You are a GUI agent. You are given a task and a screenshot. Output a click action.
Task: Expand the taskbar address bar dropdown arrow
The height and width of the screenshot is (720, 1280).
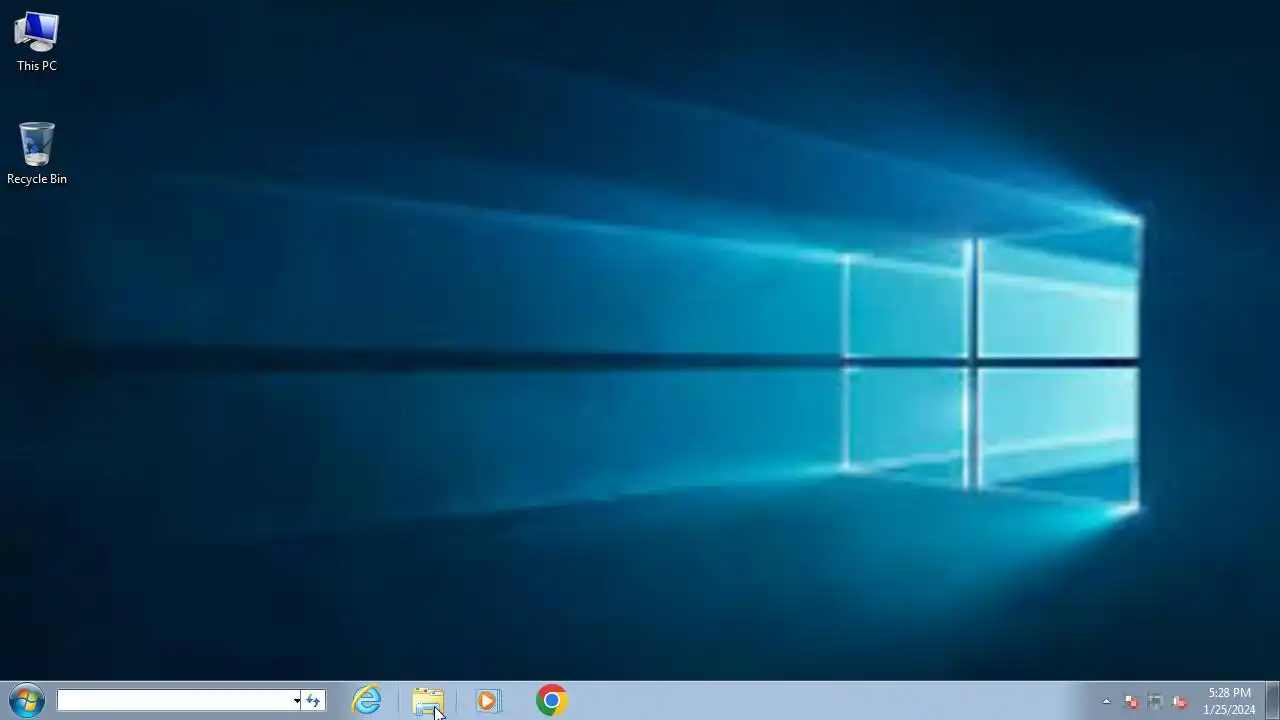click(x=297, y=701)
